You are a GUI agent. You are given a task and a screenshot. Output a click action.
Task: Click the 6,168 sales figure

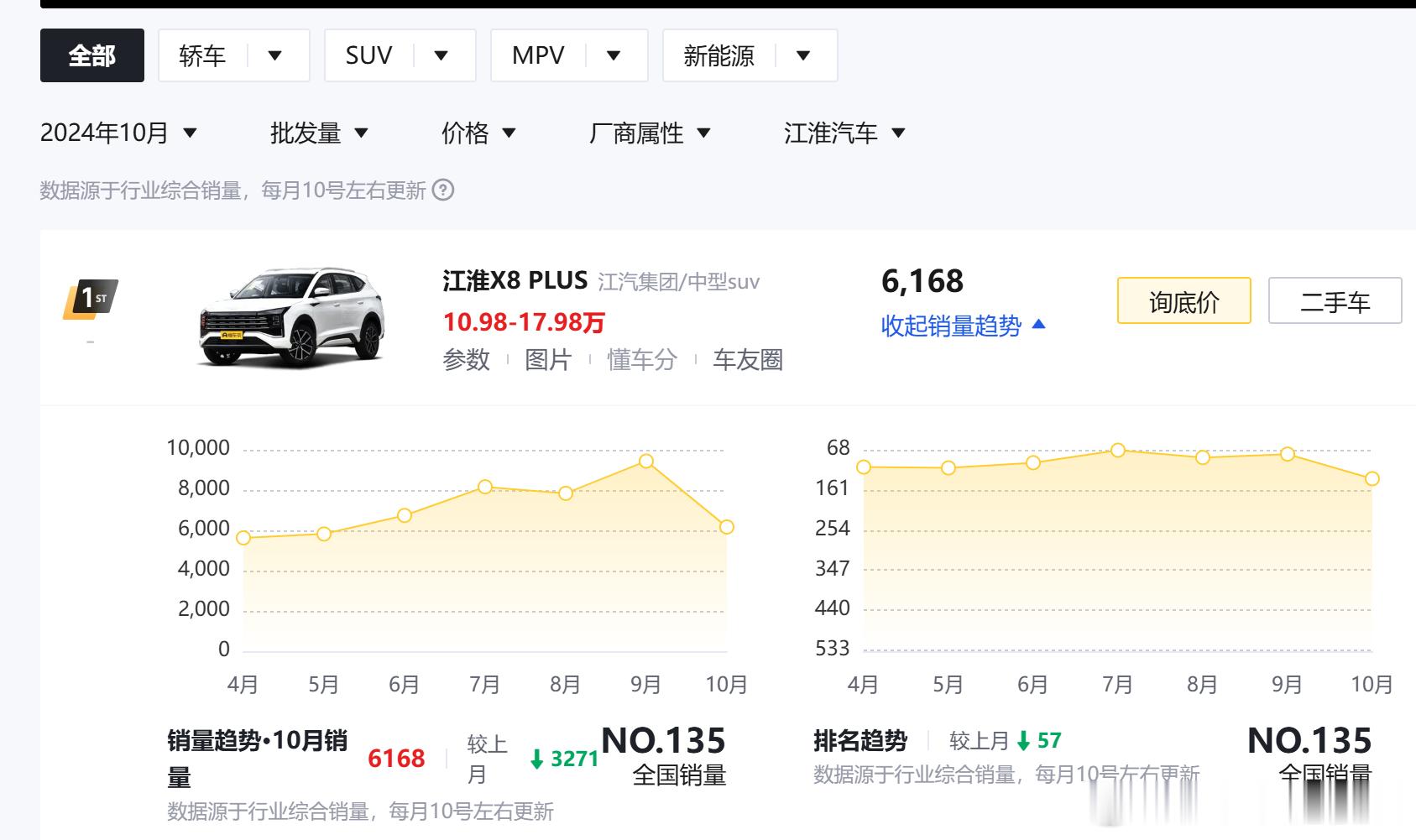point(922,281)
